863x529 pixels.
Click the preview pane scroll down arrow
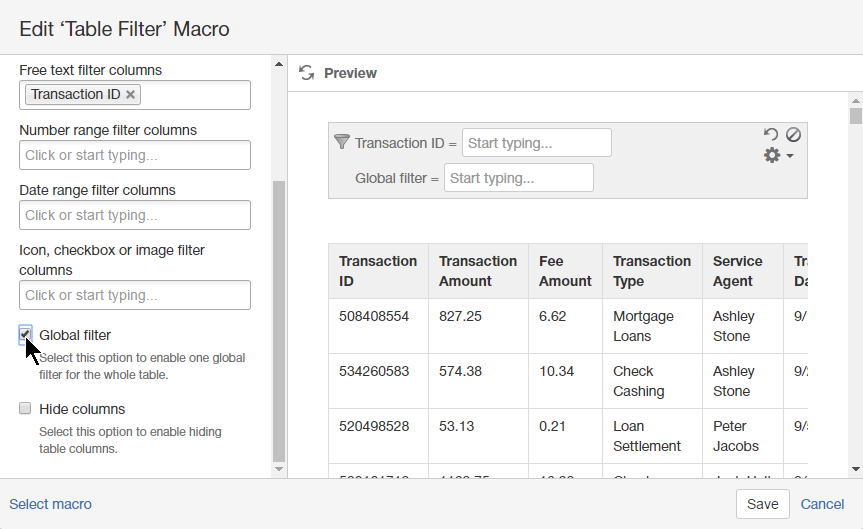(x=855, y=468)
